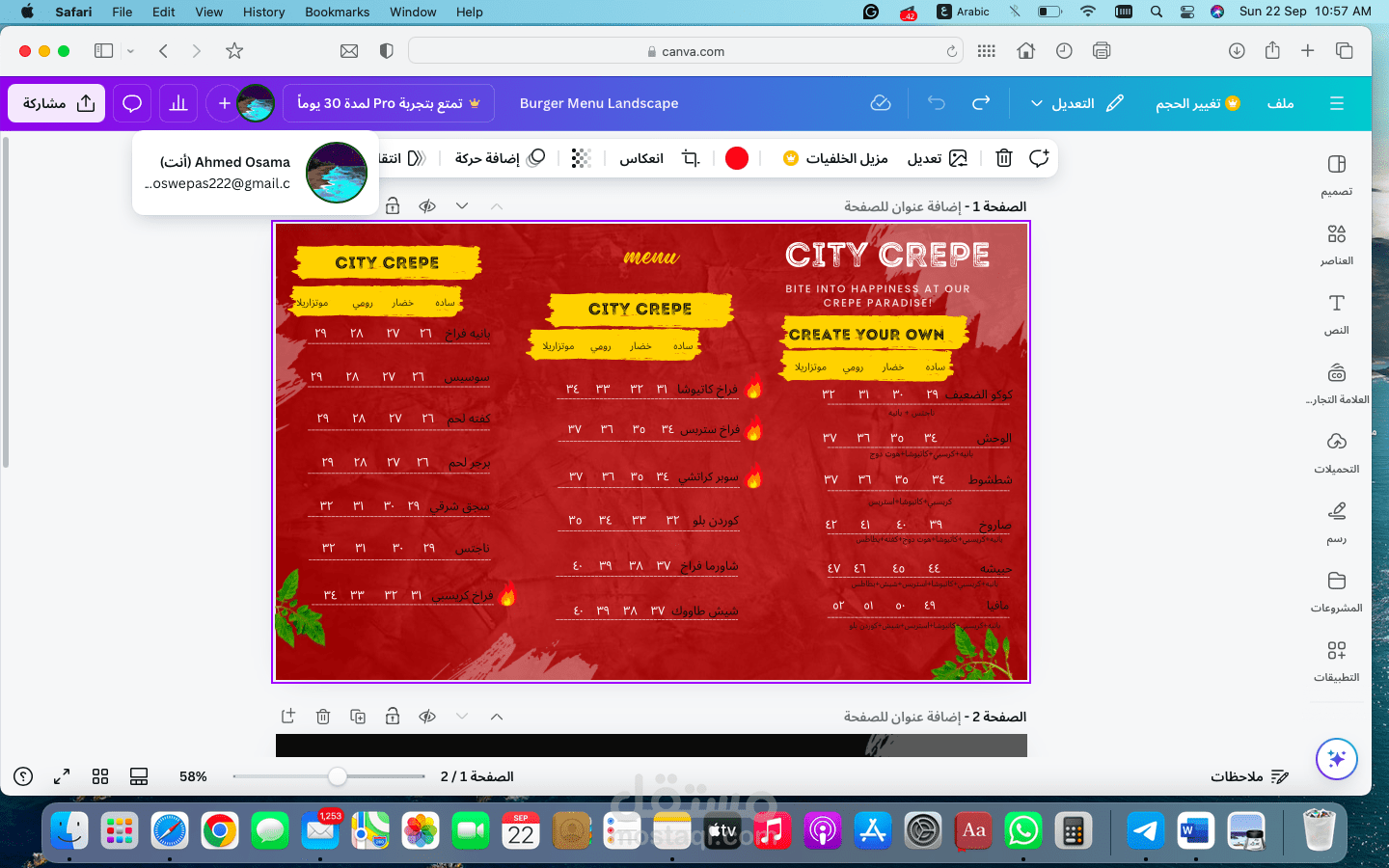Image resolution: width=1389 pixels, height=868 pixels.
Task: Open WhatsApp from the Dock
Action: click(x=1023, y=829)
